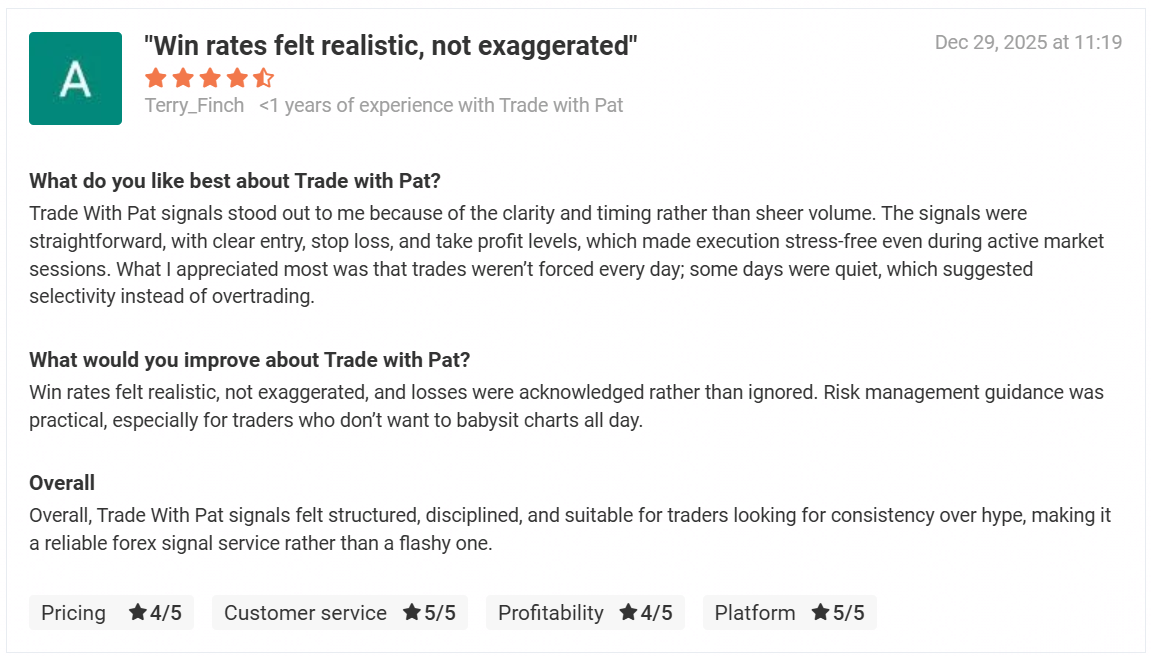The image size is (1152, 656).
Task: Click the "<1 years of experience" text
Action: pyautogui.click(x=441, y=105)
